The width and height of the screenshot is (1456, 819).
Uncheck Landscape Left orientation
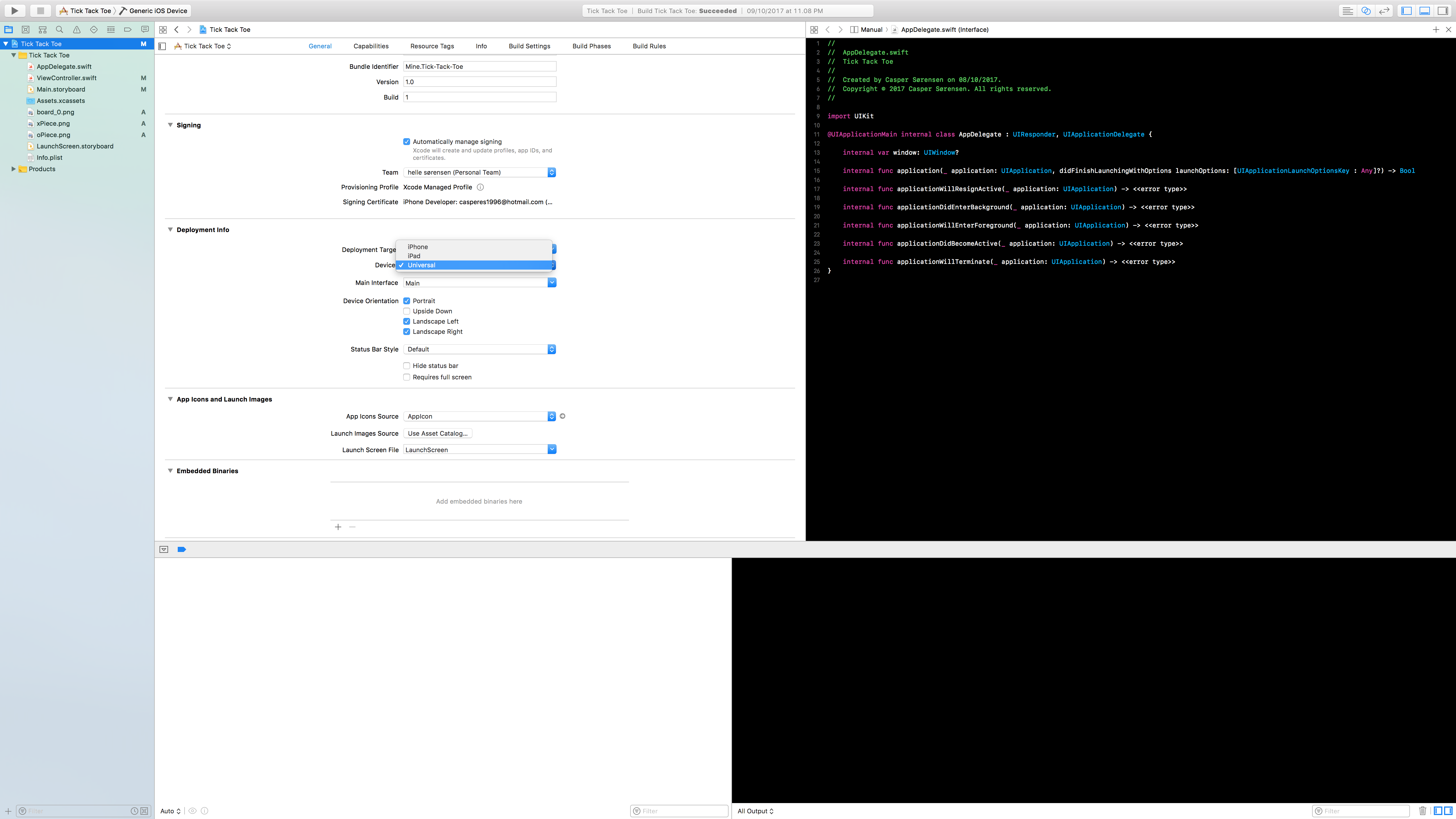(406, 321)
